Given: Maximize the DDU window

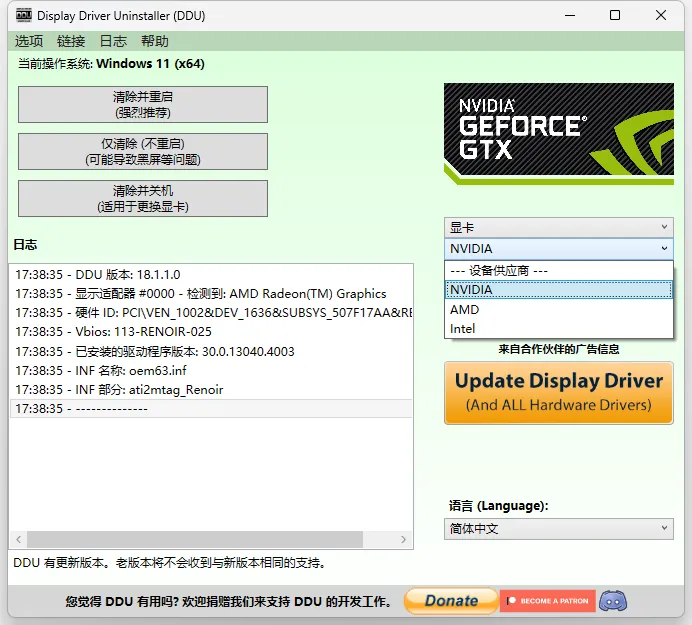Looking at the screenshot, I should (x=615, y=15).
